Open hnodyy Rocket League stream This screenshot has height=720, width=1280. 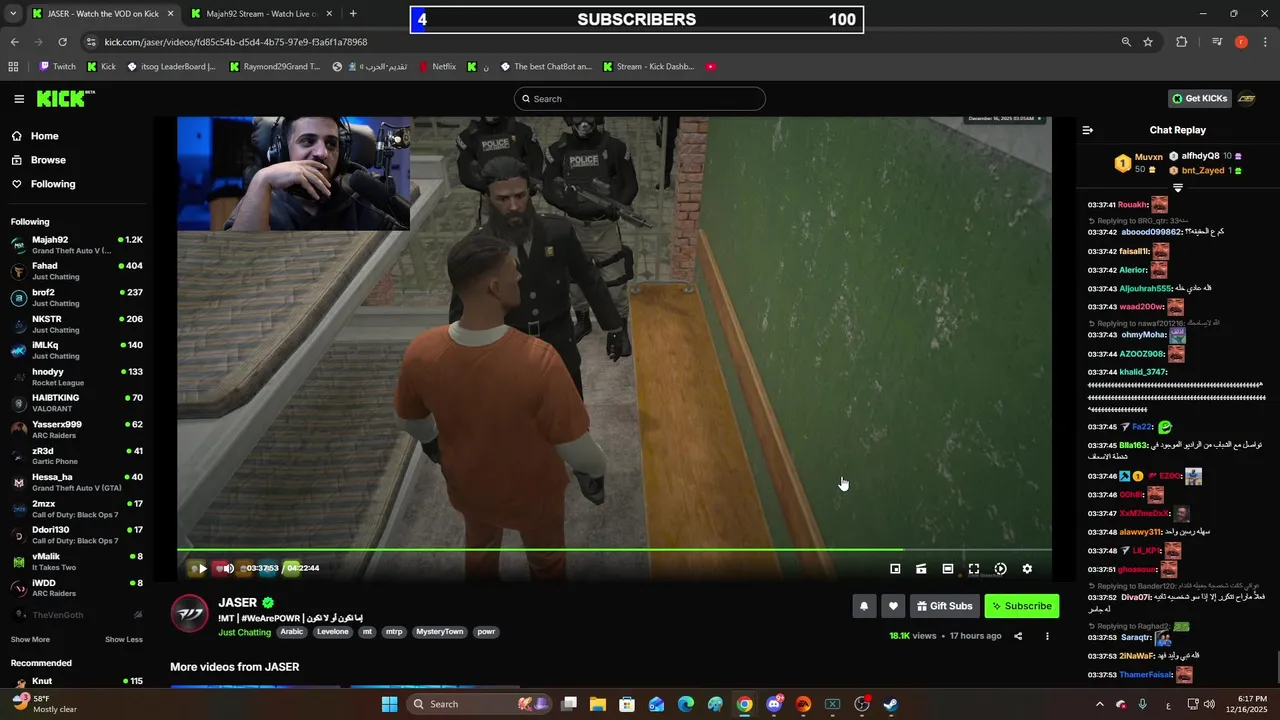tap(76, 377)
